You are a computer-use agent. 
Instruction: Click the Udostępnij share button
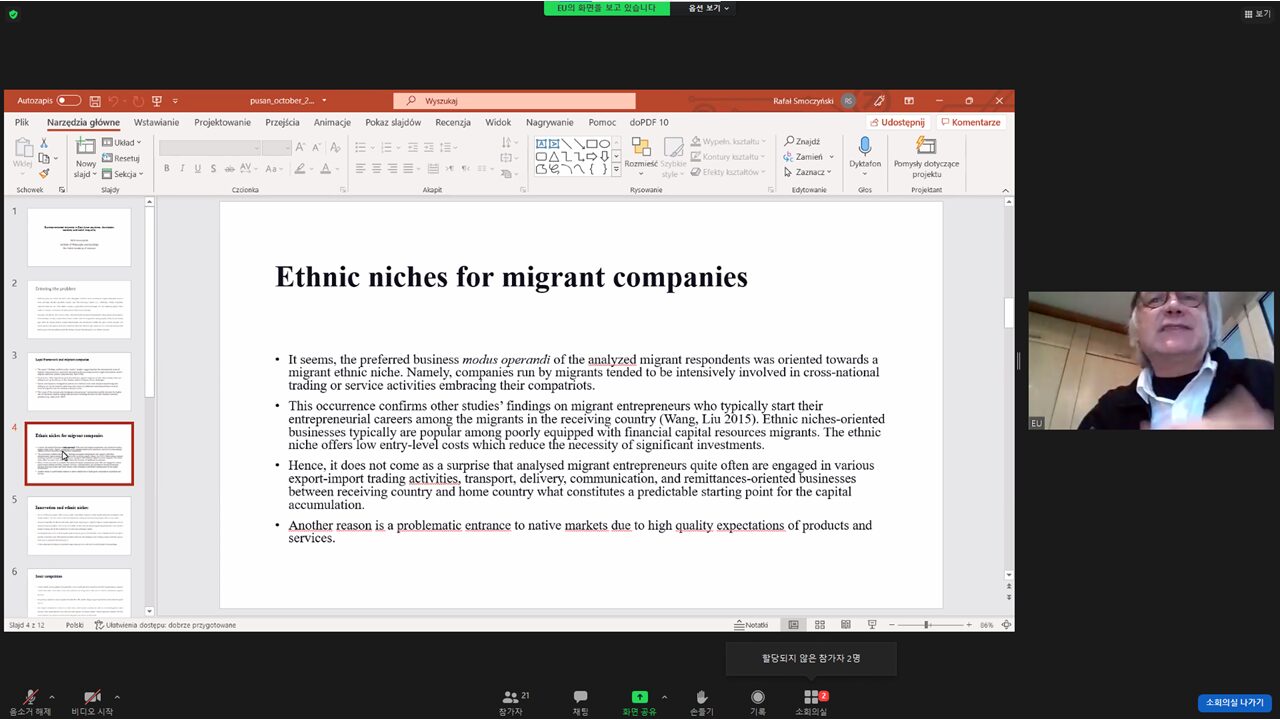pyautogui.click(x=896, y=122)
